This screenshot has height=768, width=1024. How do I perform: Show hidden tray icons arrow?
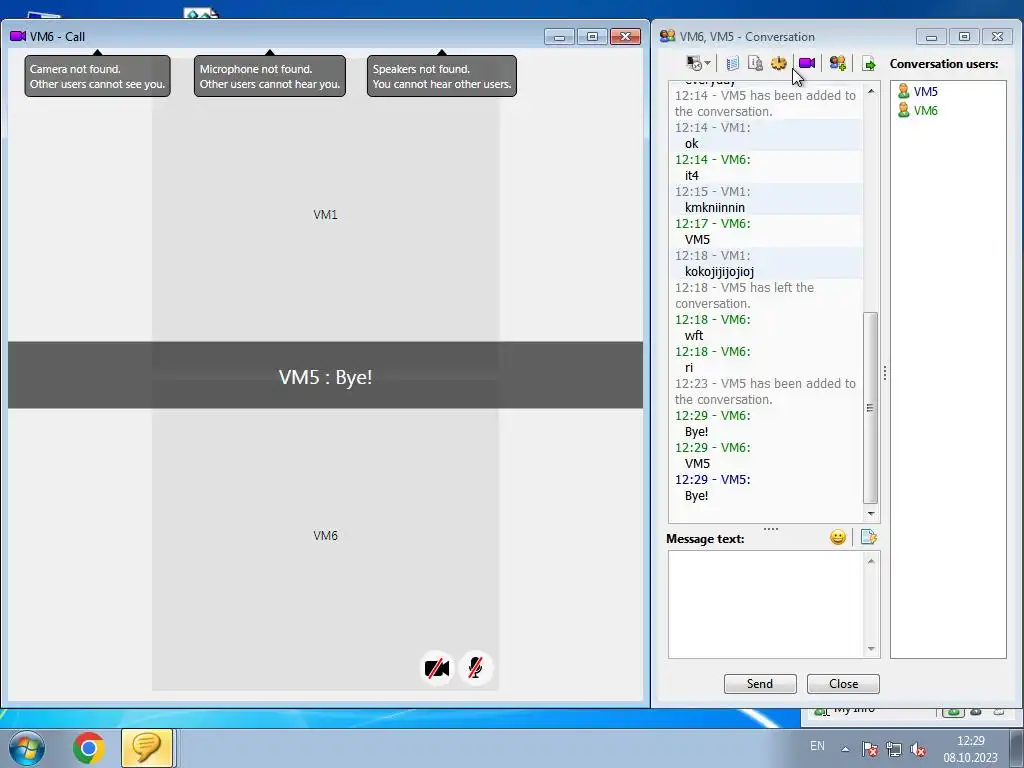coord(845,749)
